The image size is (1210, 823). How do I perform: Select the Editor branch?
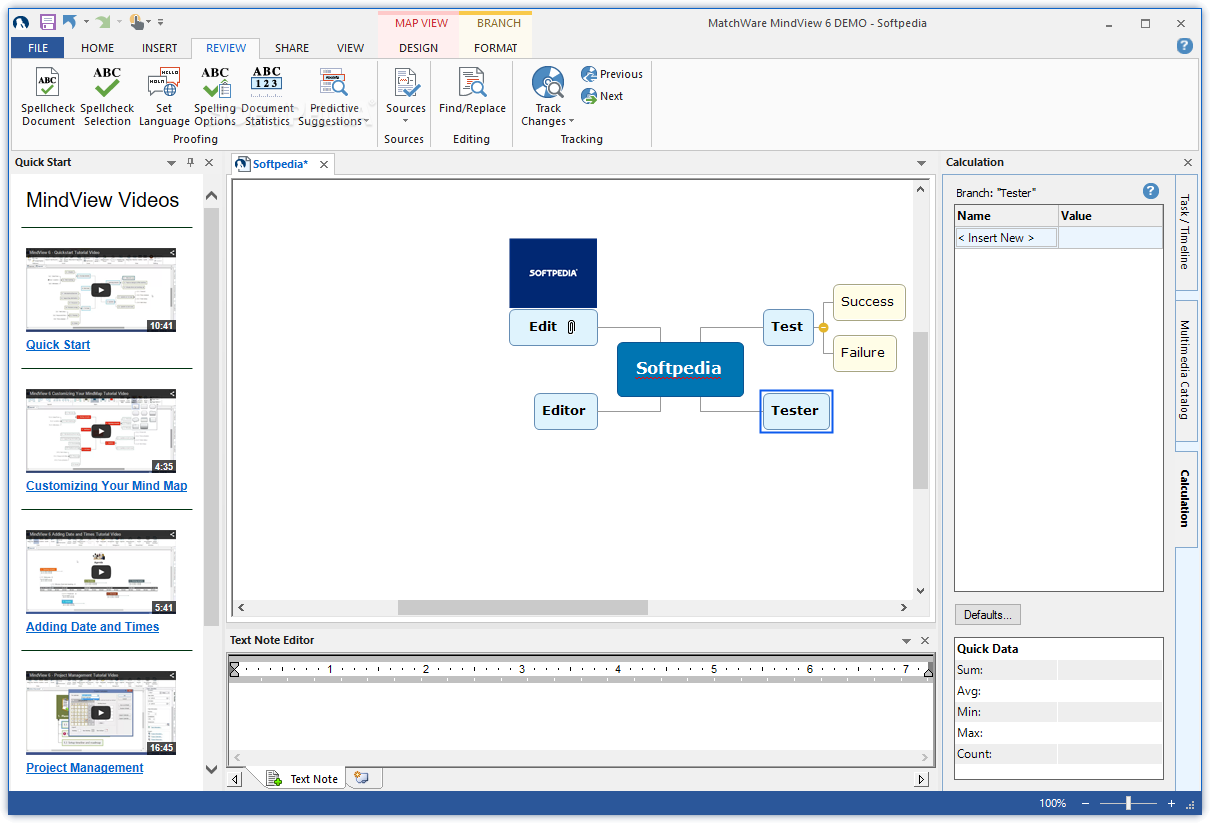point(565,411)
